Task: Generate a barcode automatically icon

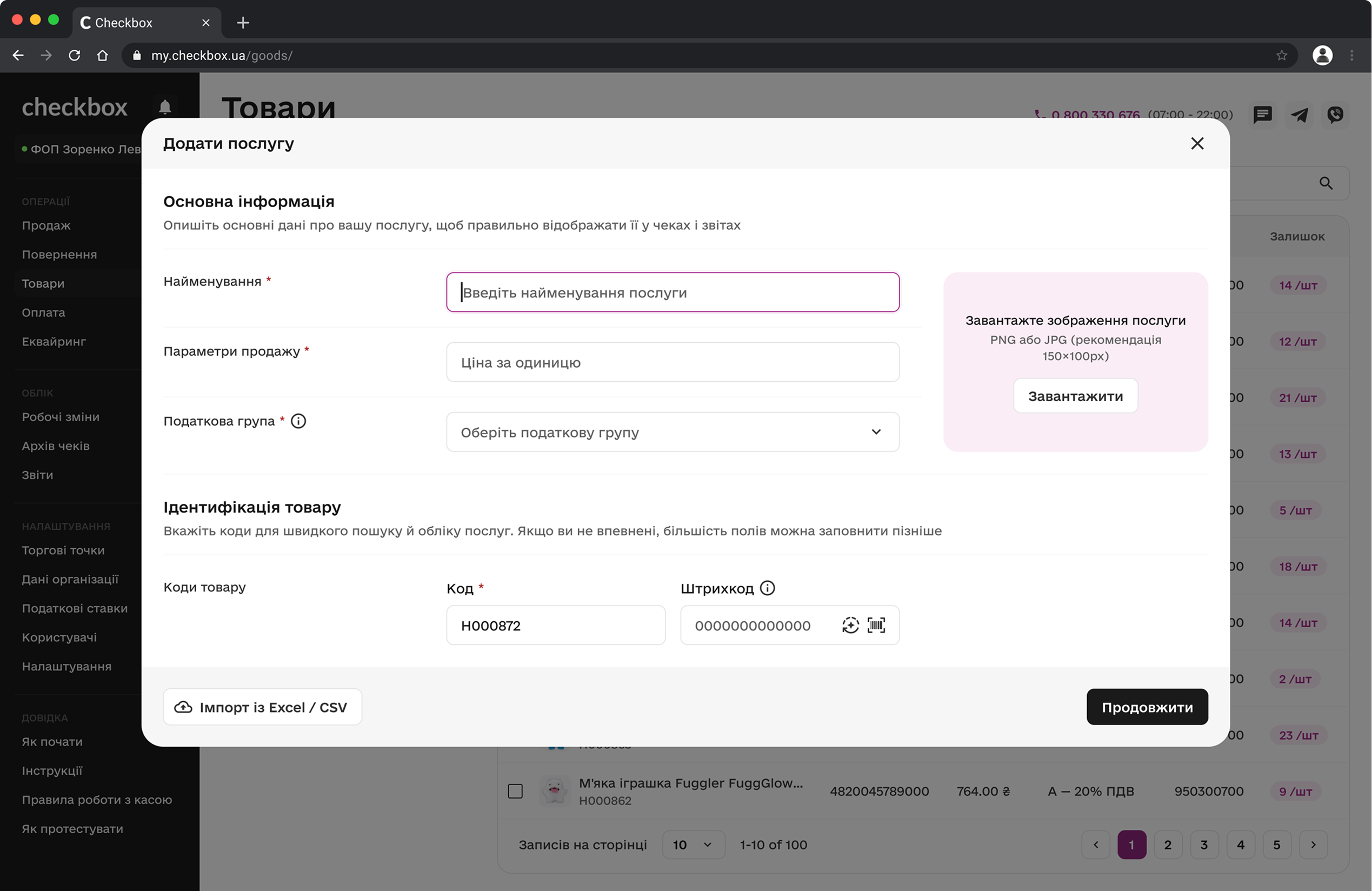Action: (x=850, y=625)
